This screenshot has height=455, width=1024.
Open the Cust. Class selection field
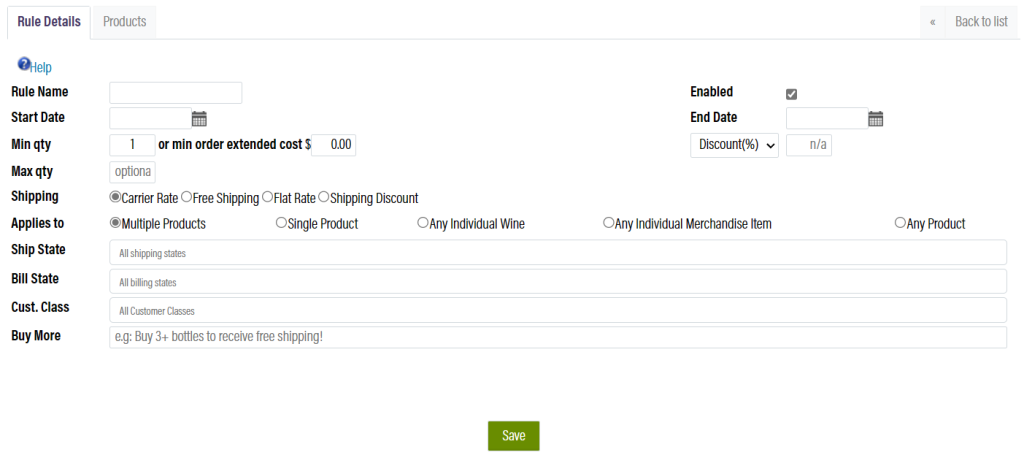point(557,310)
